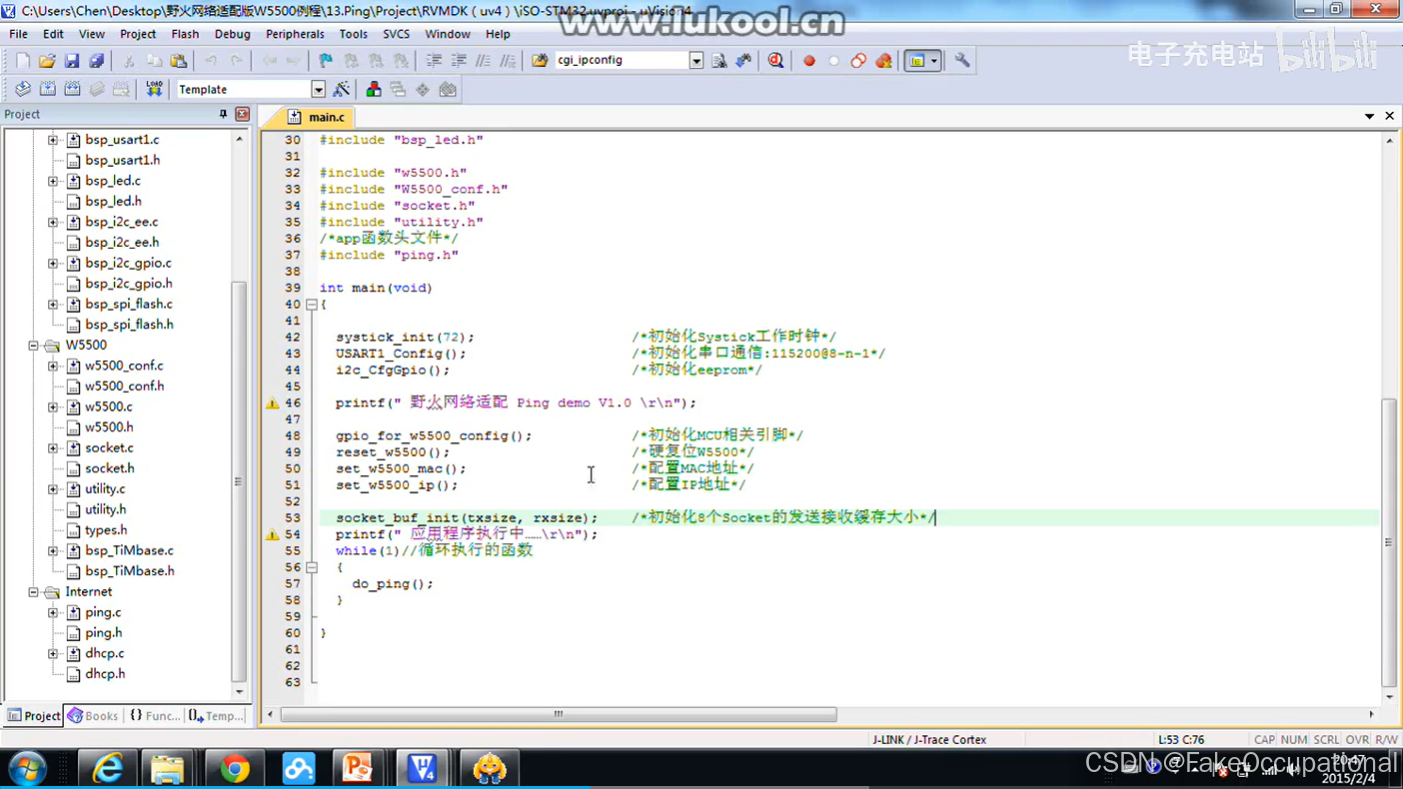Expand the bsp_usart1.c tree node
This screenshot has height=789, width=1403.
click(x=53, y=140)
